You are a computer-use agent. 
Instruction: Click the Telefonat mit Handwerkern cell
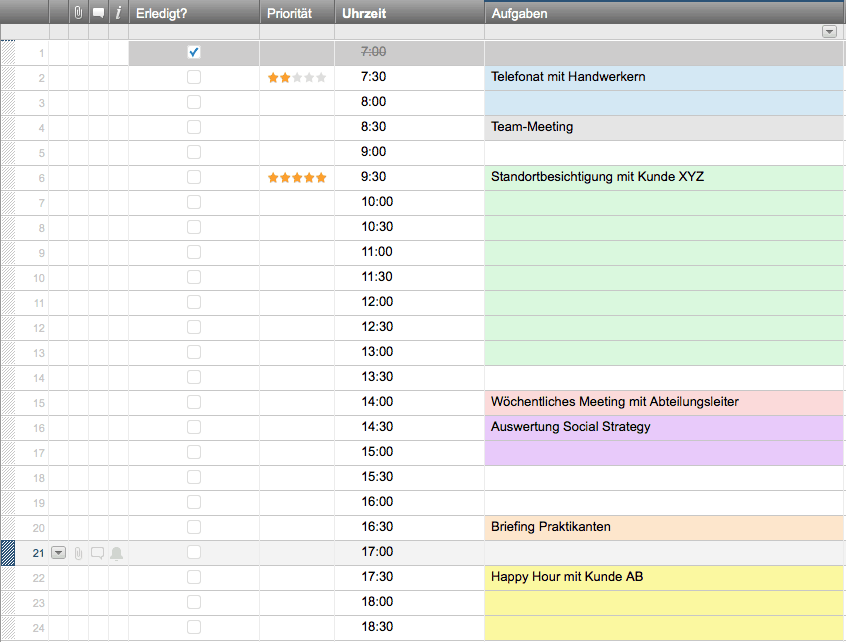coord(664,78)
